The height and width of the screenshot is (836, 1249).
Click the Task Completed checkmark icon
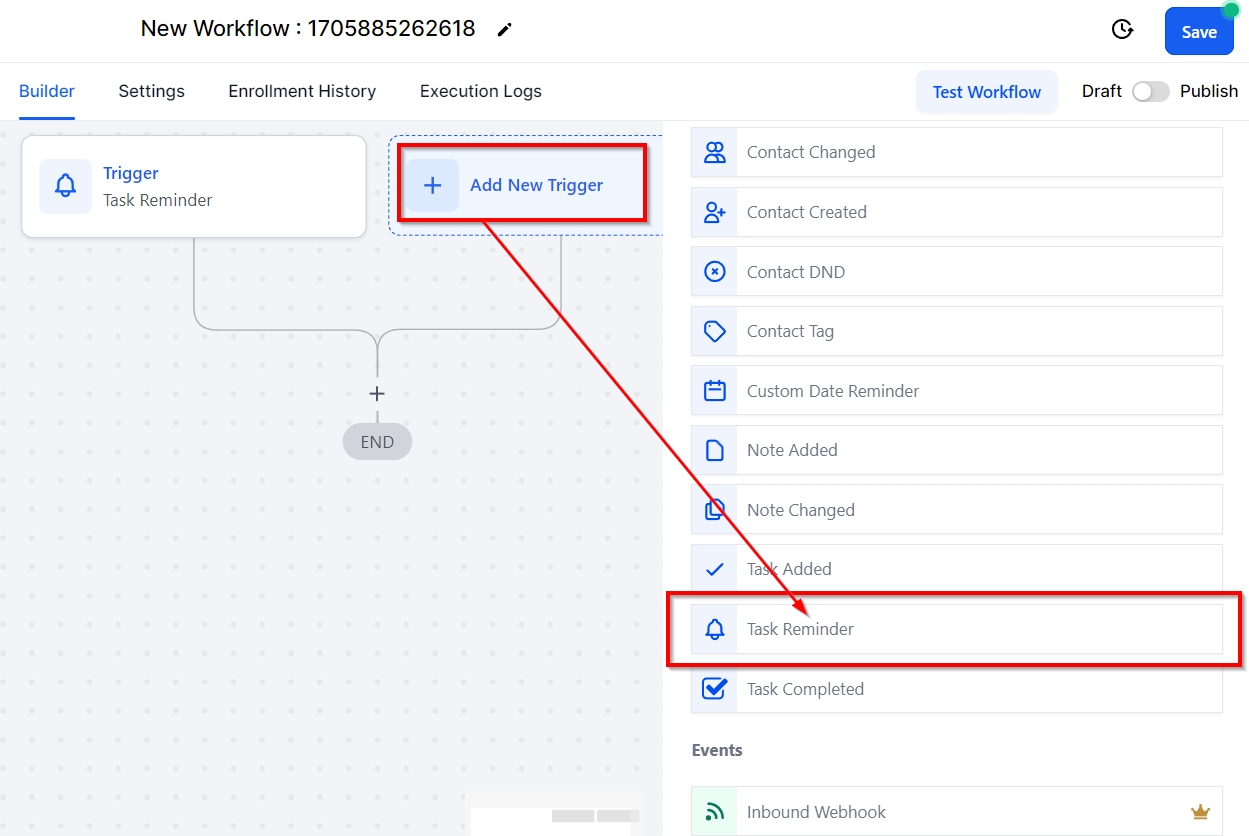pos(715,689)
